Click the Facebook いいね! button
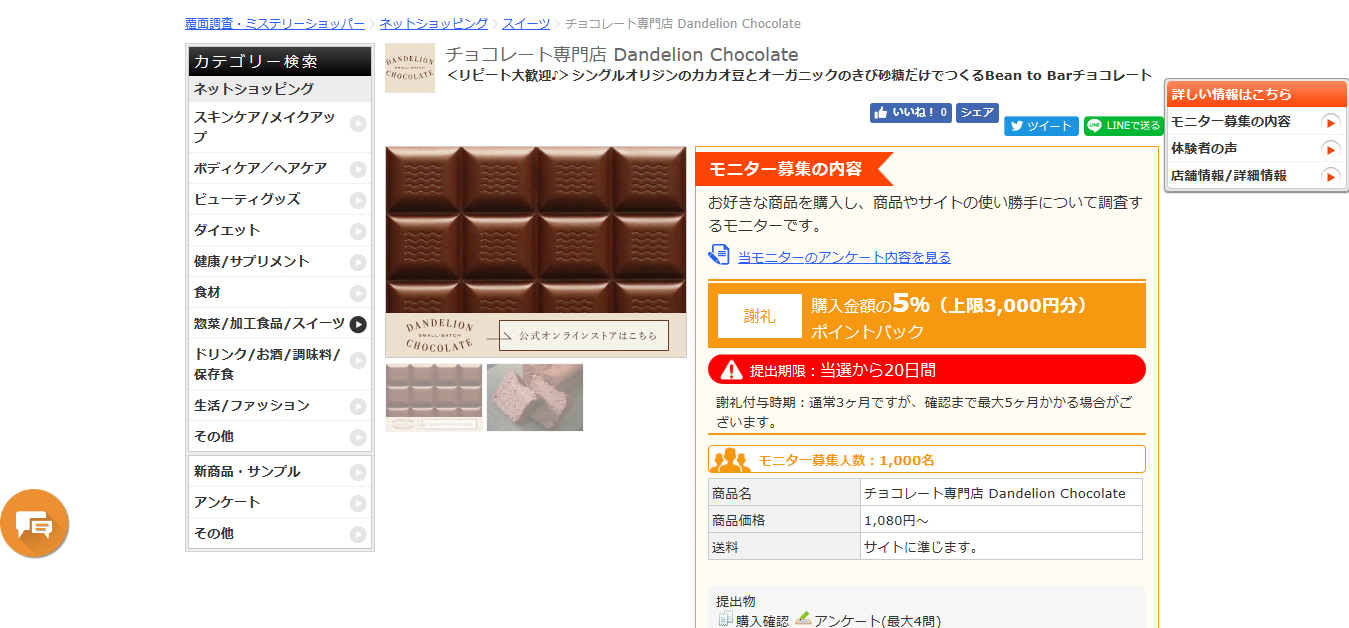The width and height of the screenshot is (1349, 628). pos(910,113)
